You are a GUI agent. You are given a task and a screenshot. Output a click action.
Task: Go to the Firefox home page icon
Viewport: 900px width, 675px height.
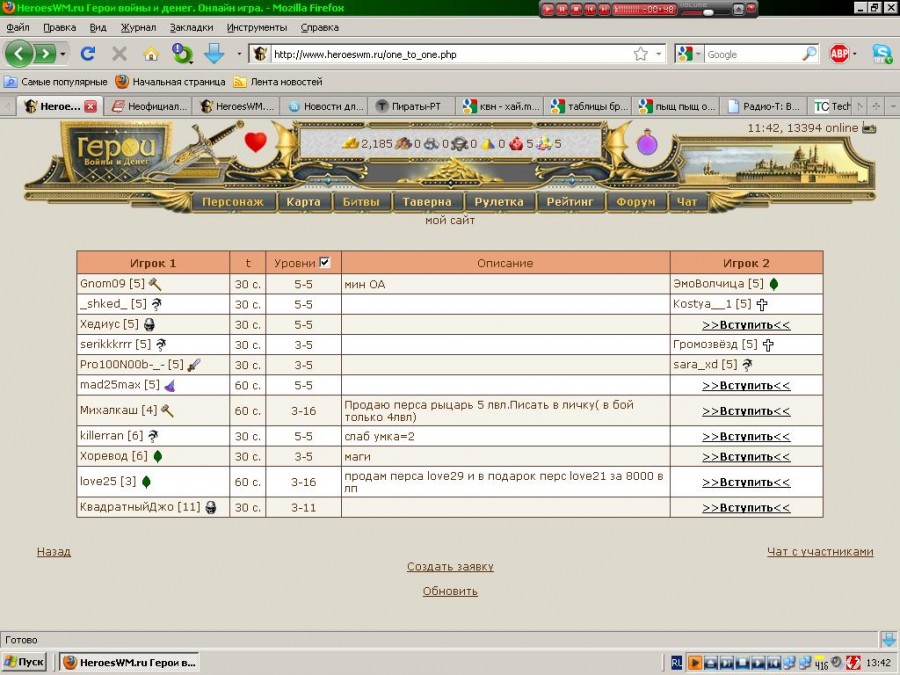click(x=151, y=53)
